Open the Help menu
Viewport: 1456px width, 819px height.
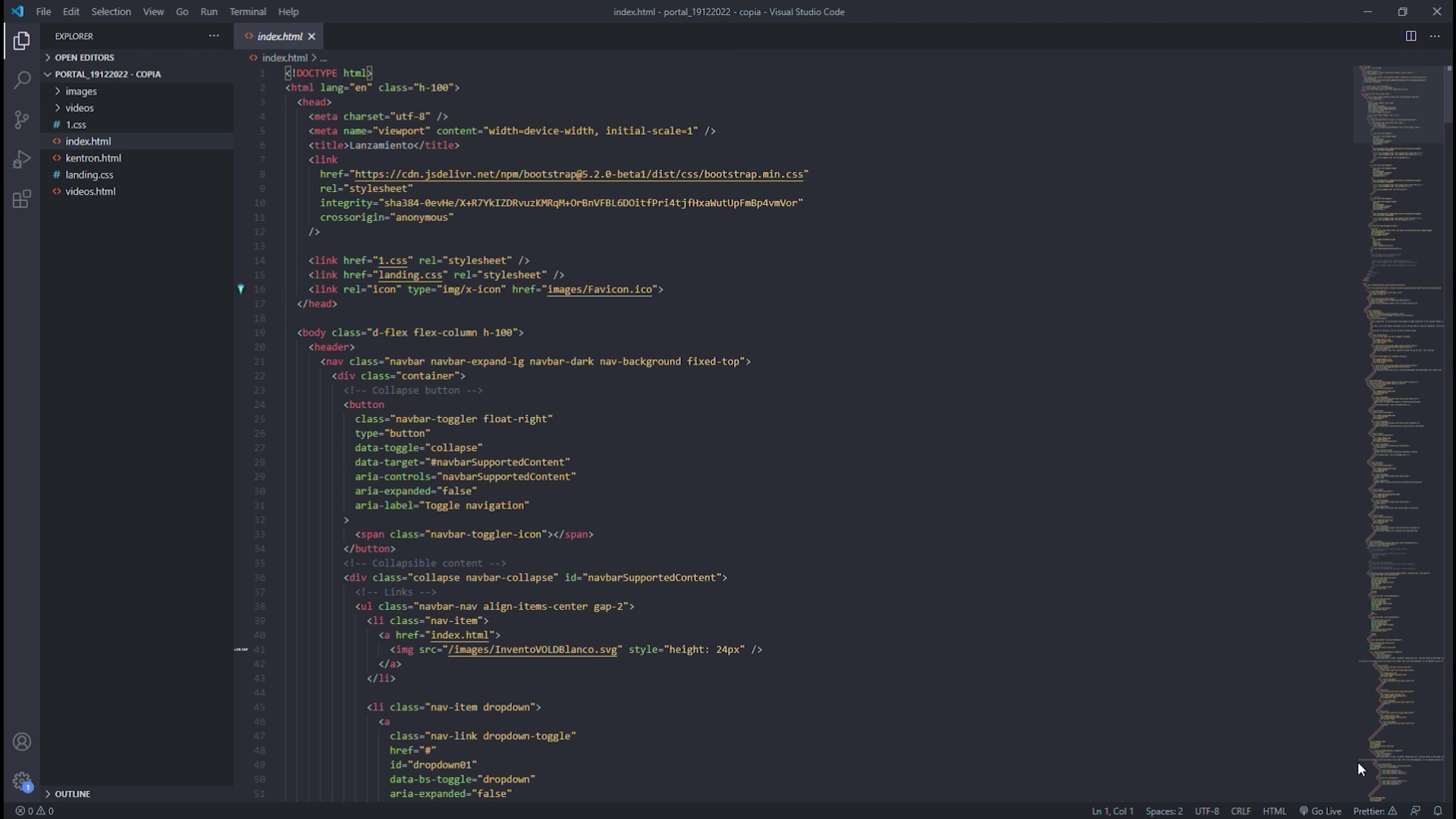click(x=288, y=11)
